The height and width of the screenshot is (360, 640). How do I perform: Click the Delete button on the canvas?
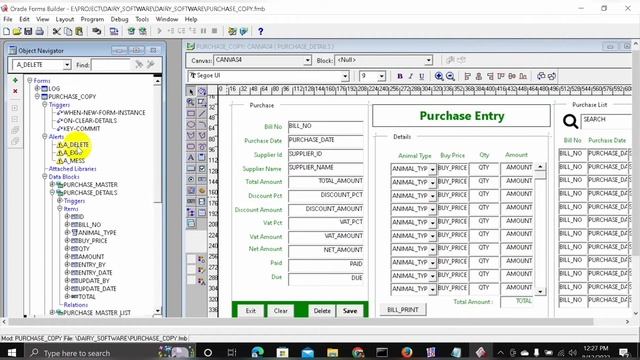(322, 311)
